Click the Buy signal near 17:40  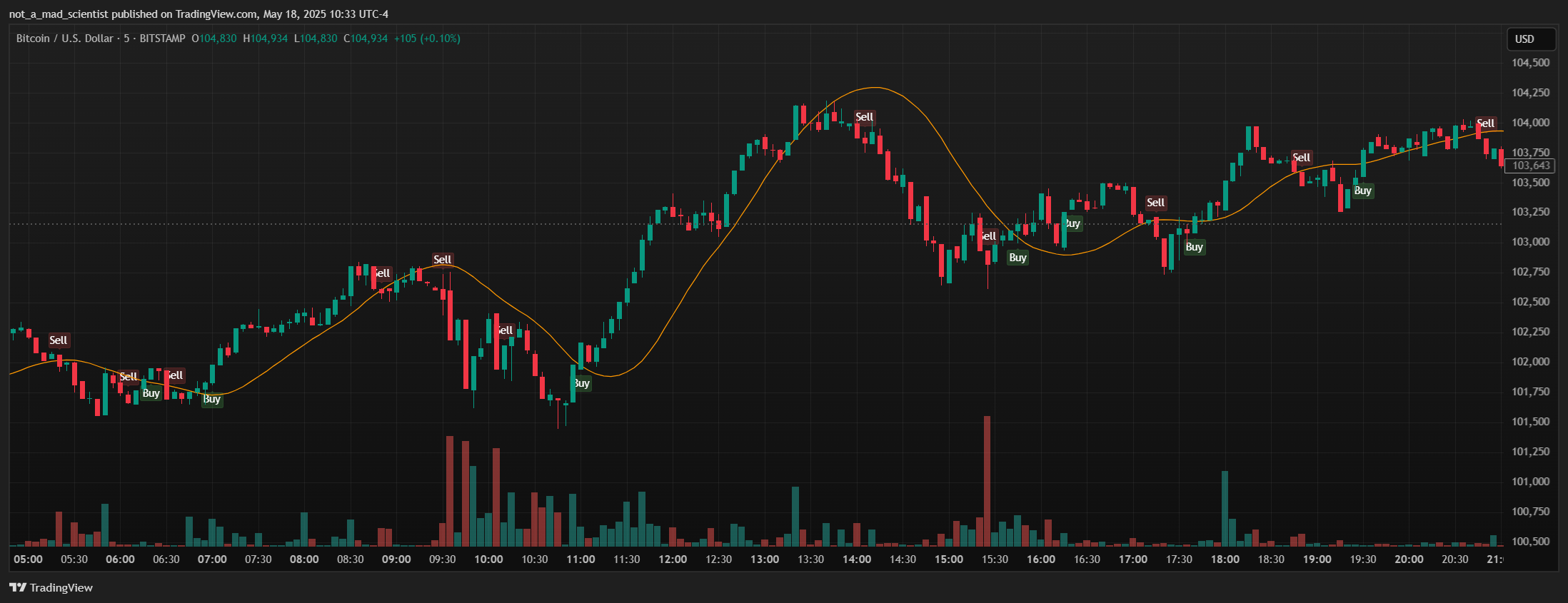[1195, 247]
